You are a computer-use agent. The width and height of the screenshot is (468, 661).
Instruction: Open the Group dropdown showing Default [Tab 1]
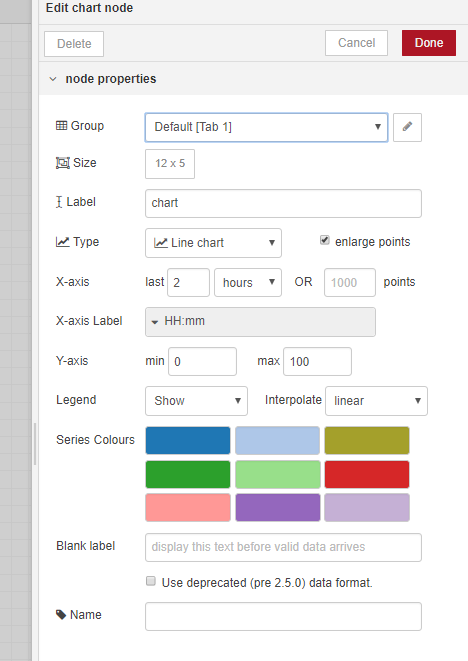[x=266, y=127]
